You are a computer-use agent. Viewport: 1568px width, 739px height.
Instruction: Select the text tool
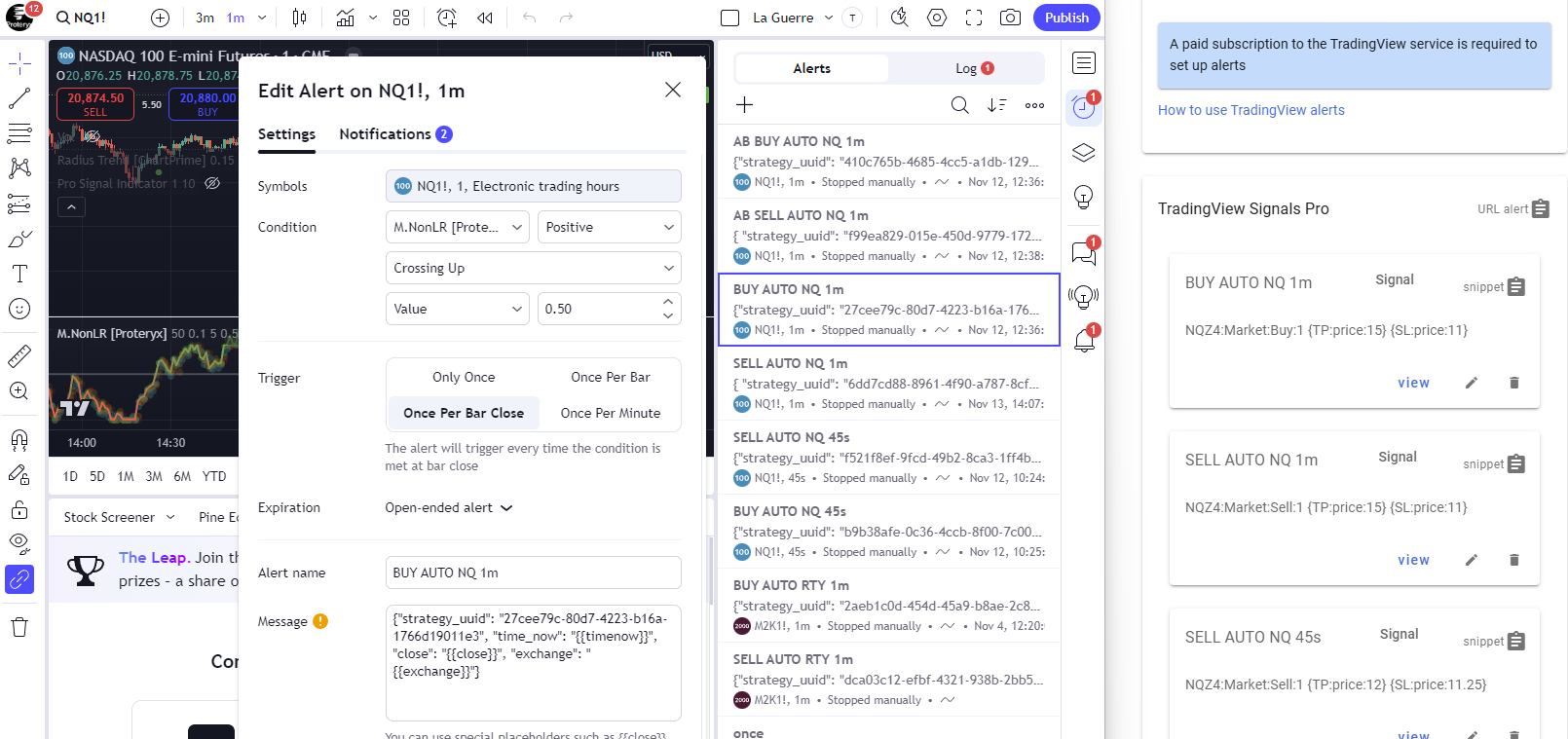19,274
